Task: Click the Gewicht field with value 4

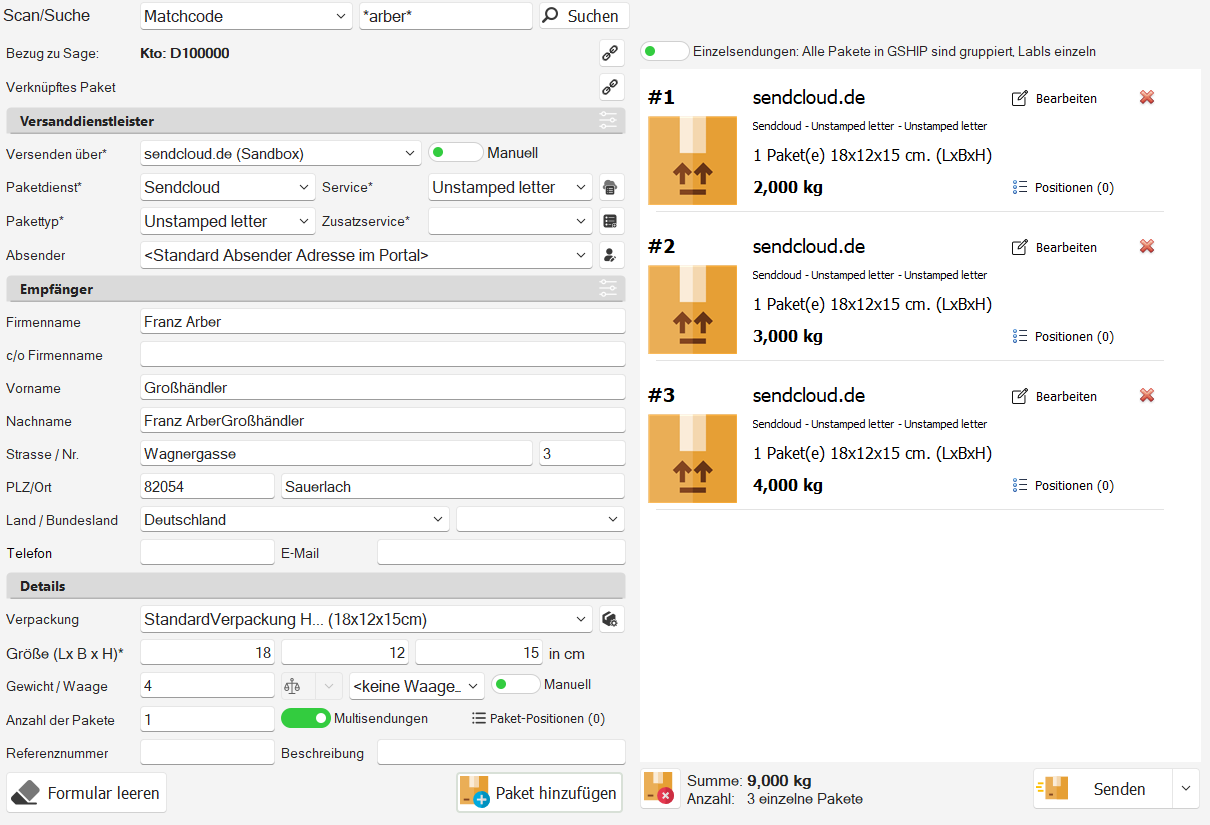Action: click(x=207, y=686)
